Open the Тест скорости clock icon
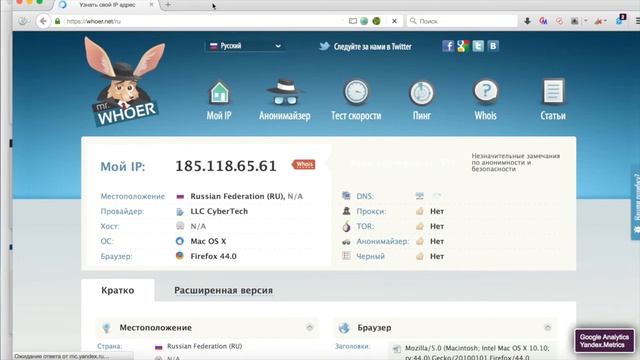This screenshot has width=640, height=360. (356, 92)
